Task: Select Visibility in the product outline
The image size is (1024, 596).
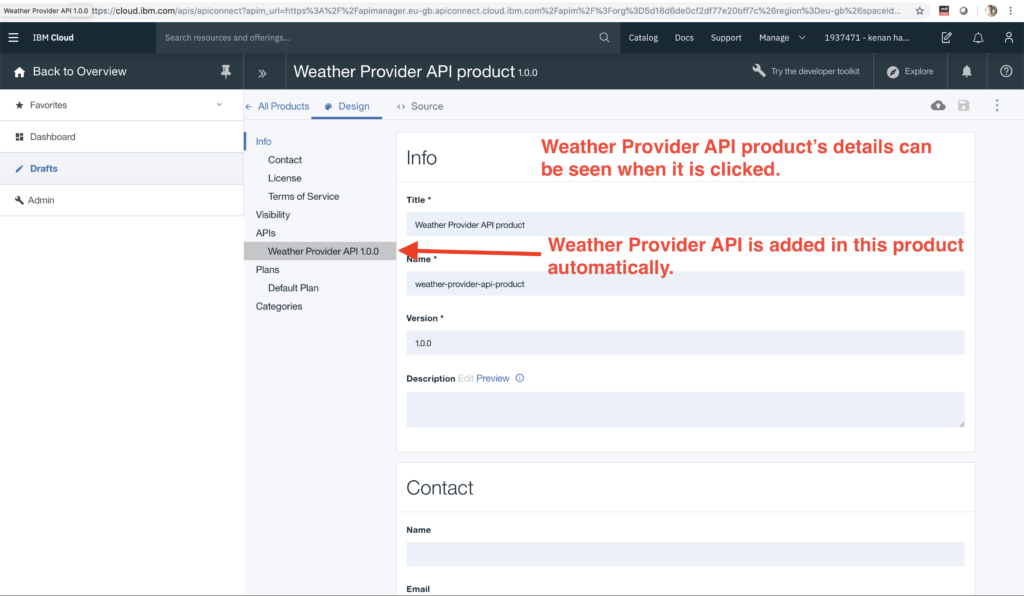Action: 272,215
